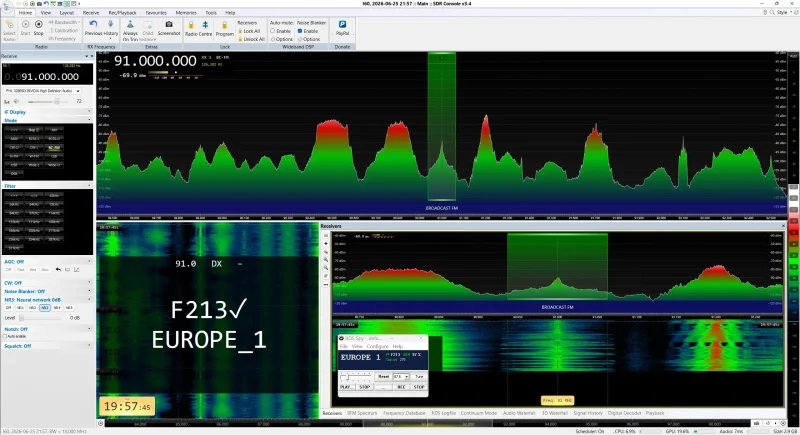Click the top menu icon in Receivers toolbar

coord(326,236)
